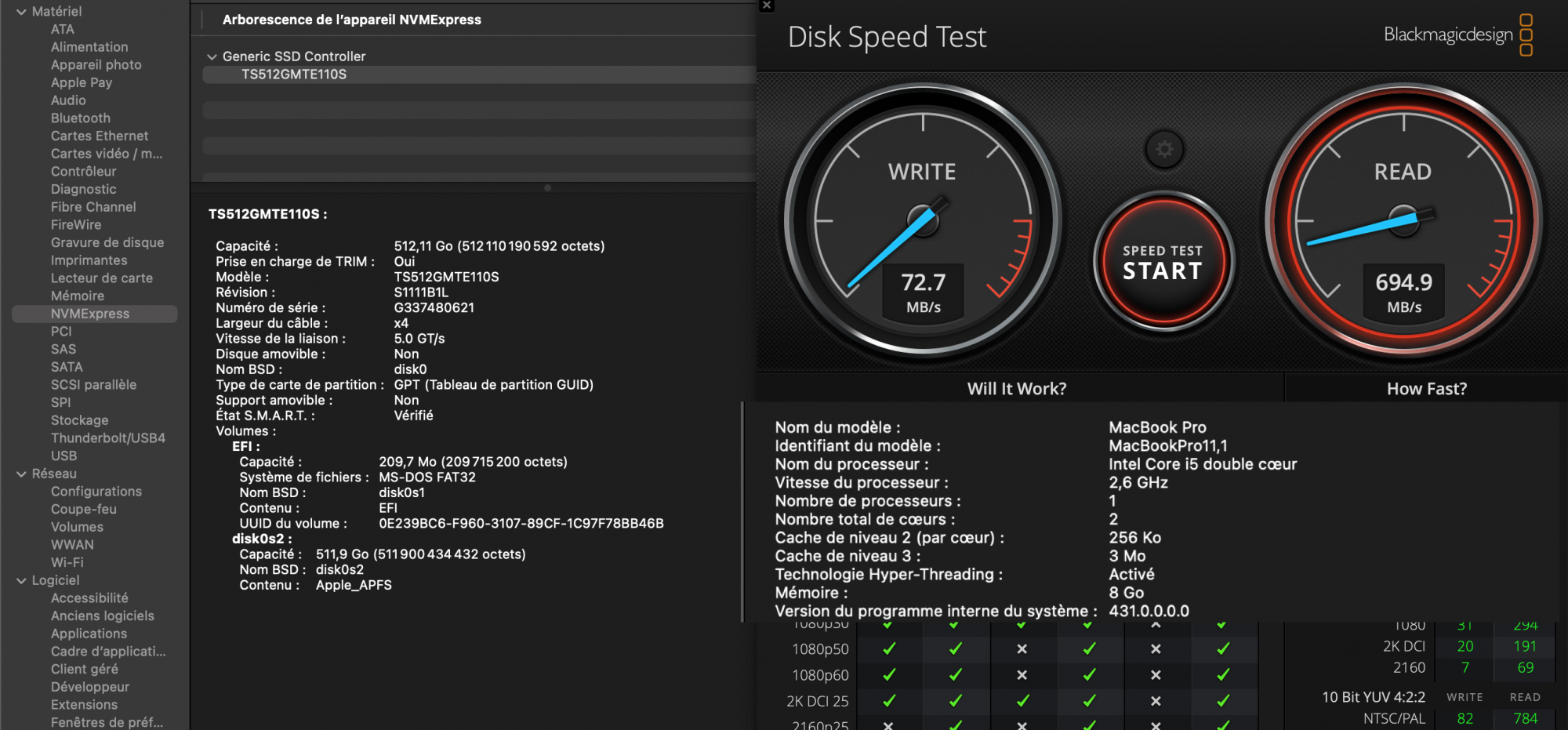The width and height of the screenshot is (1568, 730).
Task: Select FireWire entry
Action: (x=76, y=224)
